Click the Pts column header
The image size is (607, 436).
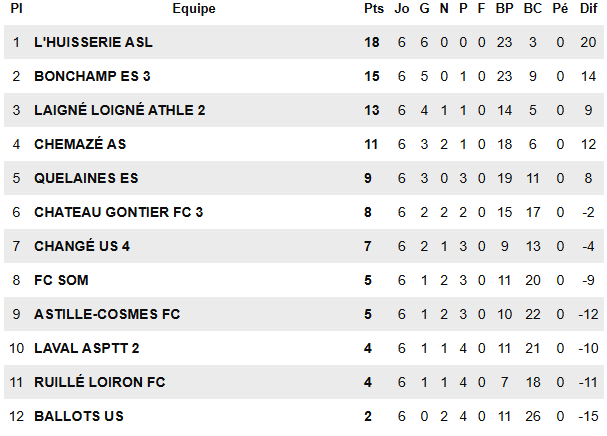tap(374, 9)
